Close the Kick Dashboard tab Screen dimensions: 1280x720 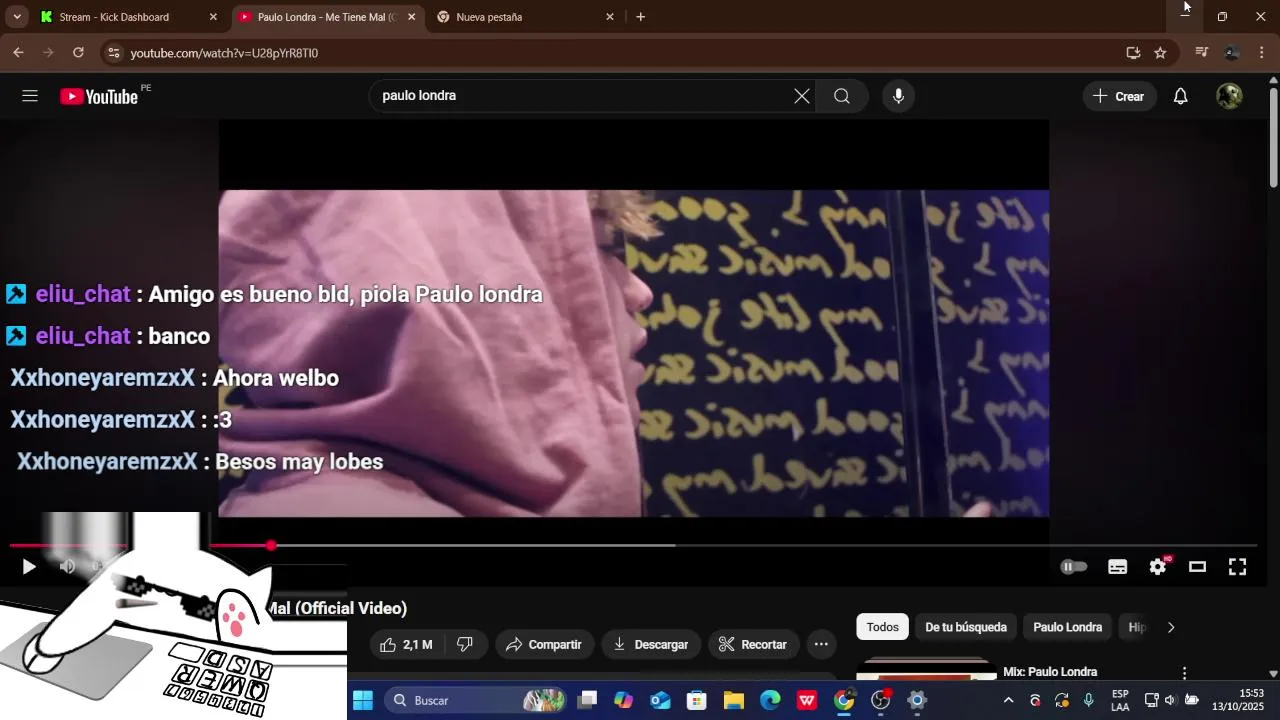[213, 17]
